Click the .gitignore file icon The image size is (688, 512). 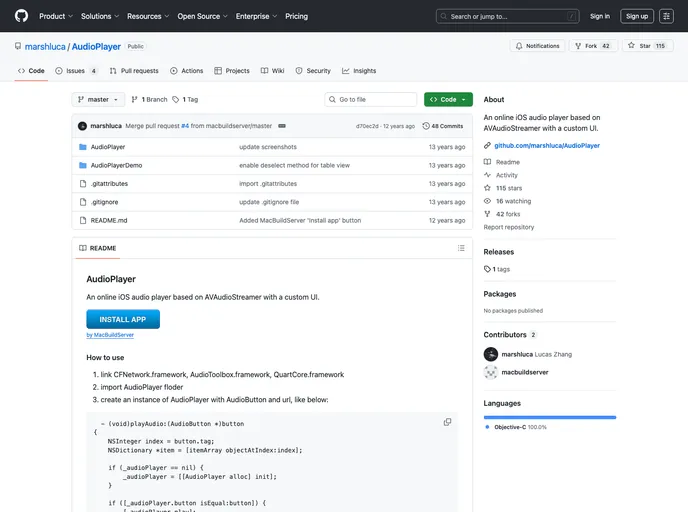pyautogui.click(x=82, y=202)
